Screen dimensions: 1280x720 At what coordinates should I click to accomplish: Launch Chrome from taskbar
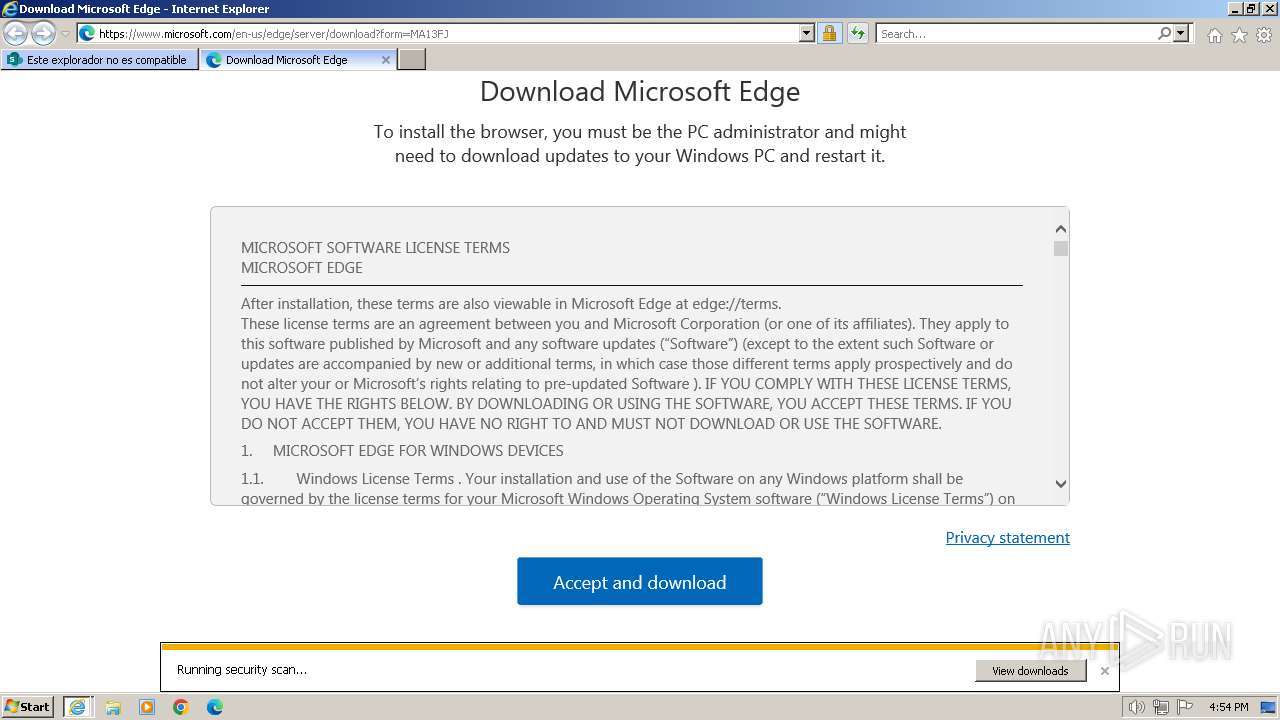coord(181,707)
